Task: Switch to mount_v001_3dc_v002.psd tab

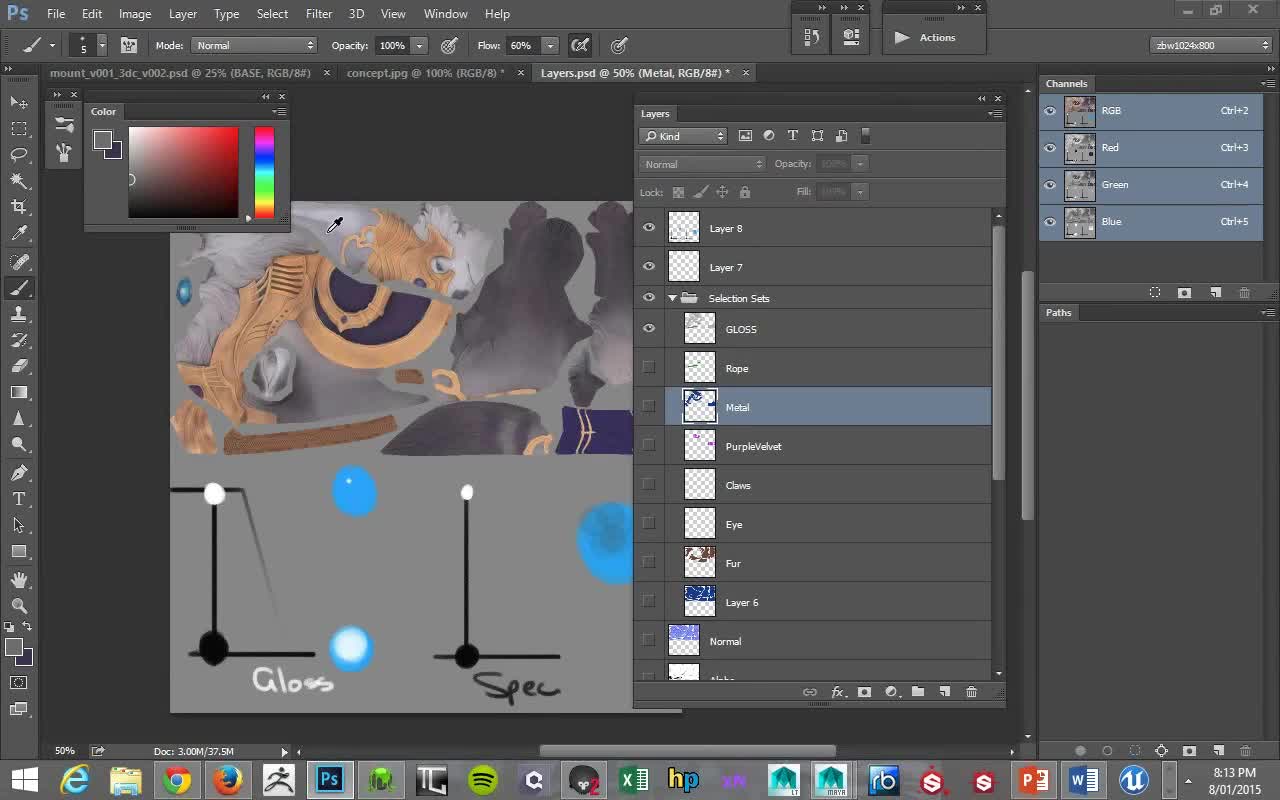Action: (x=180, y=73)
